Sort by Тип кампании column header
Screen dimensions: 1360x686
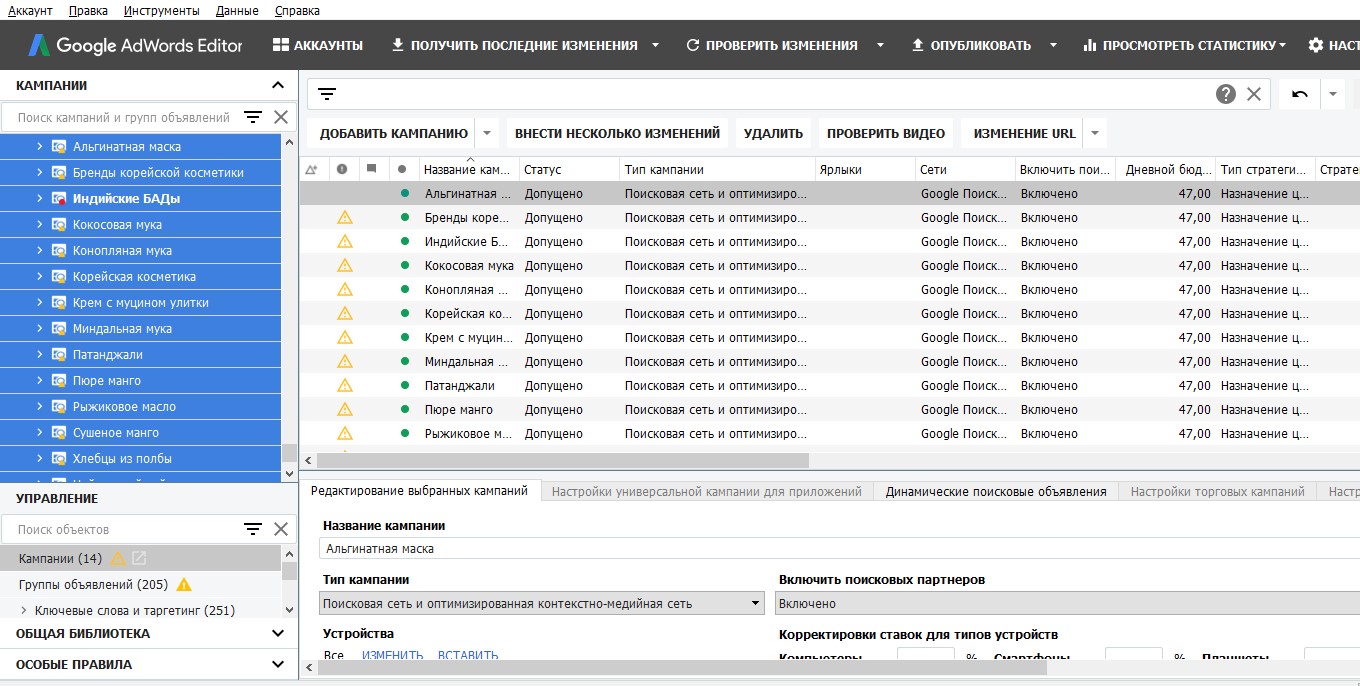coord(717,169)
